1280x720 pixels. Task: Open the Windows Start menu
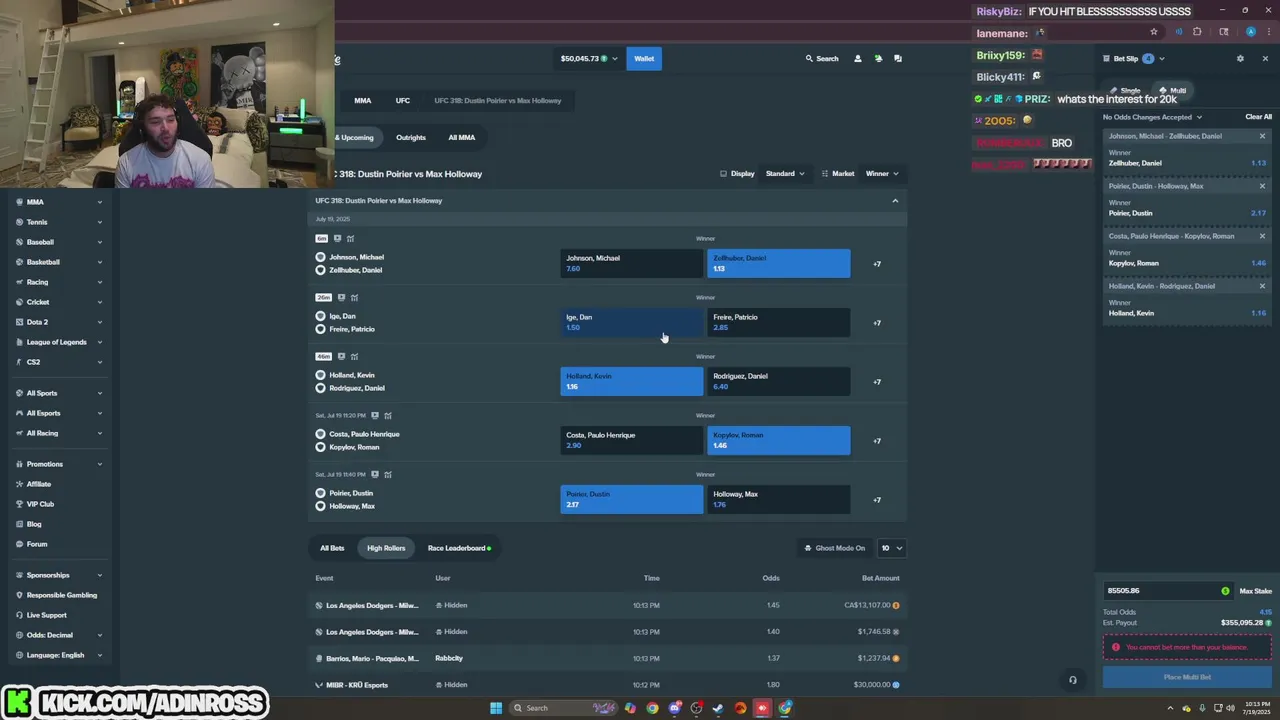(496, 708)
